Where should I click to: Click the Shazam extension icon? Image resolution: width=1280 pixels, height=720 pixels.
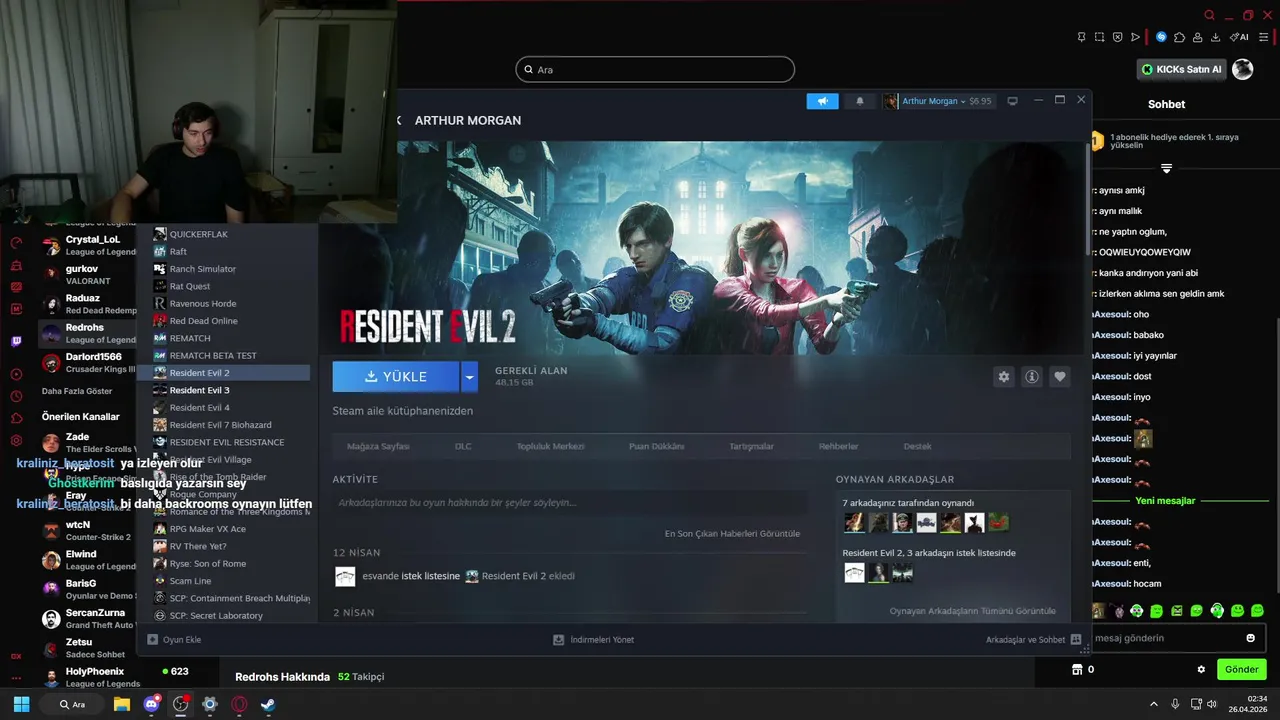1161,37
